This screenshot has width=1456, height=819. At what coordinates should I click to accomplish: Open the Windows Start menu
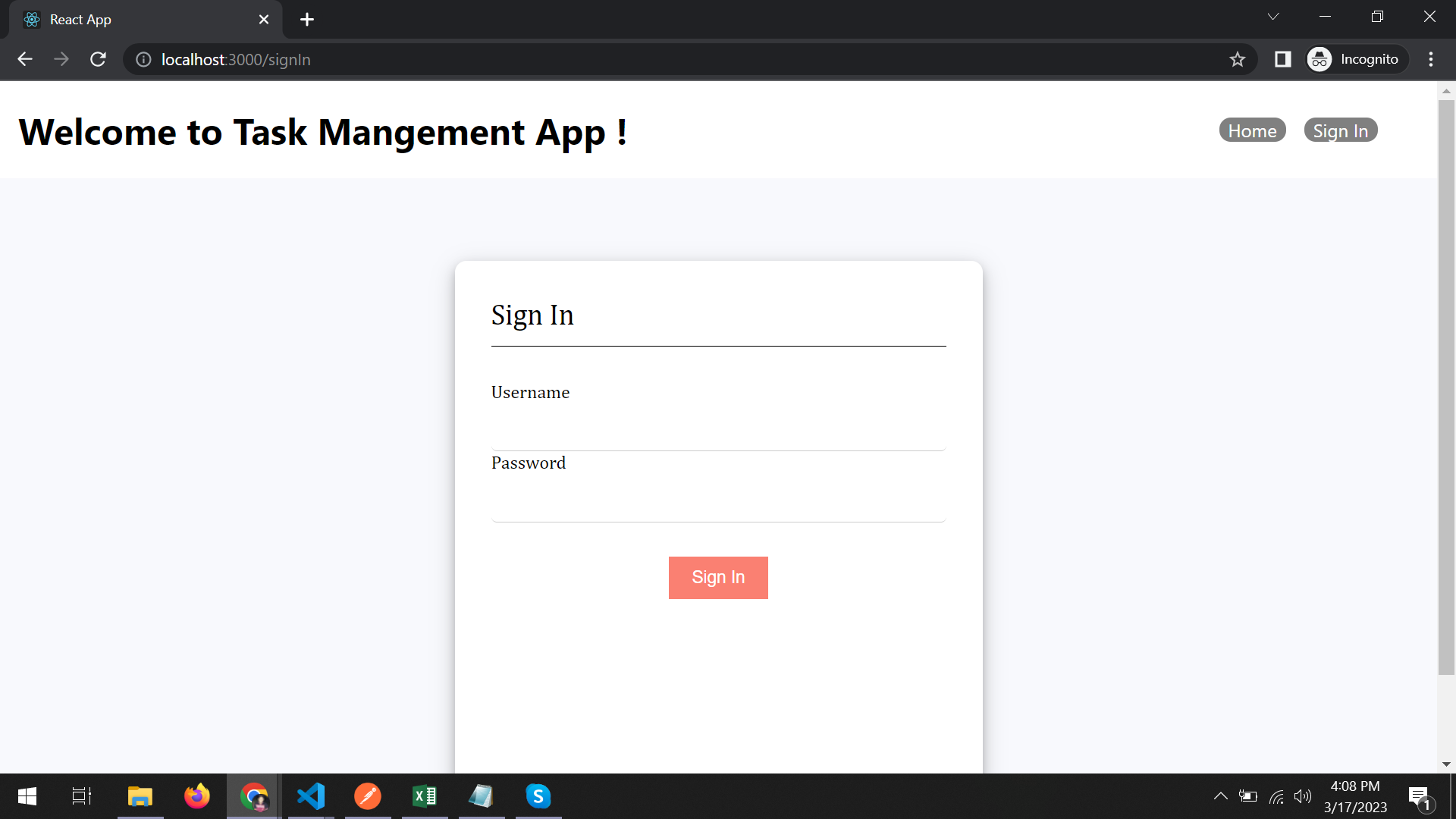26,796
